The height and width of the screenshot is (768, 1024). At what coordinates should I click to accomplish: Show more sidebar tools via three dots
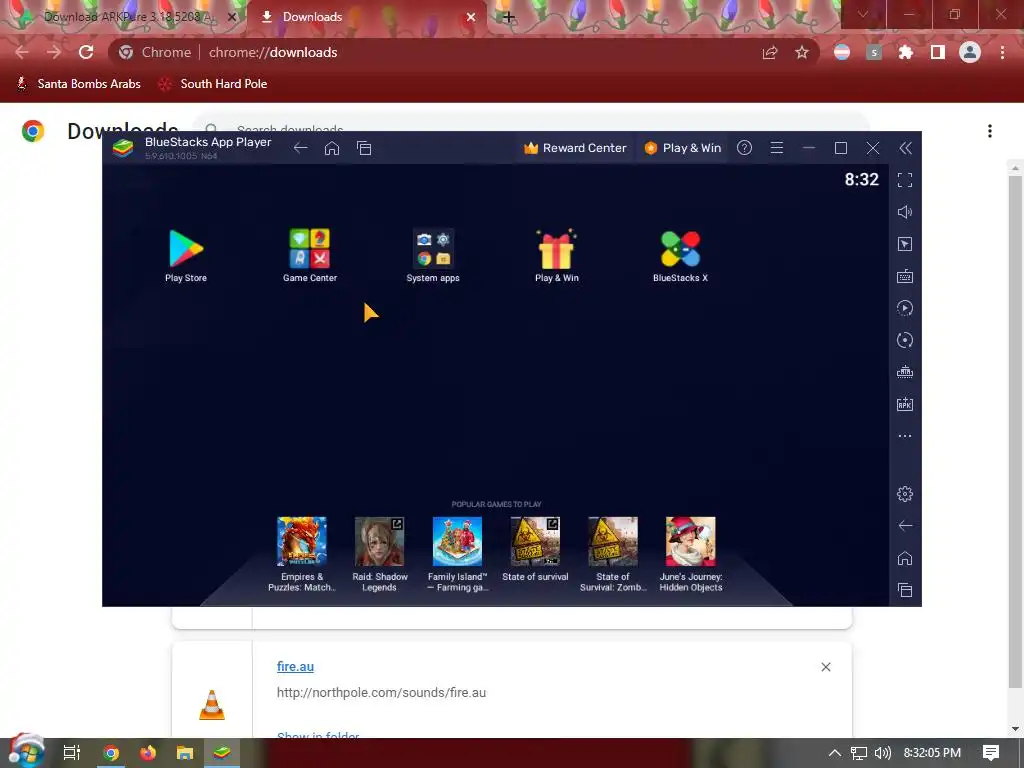point(904,436)
